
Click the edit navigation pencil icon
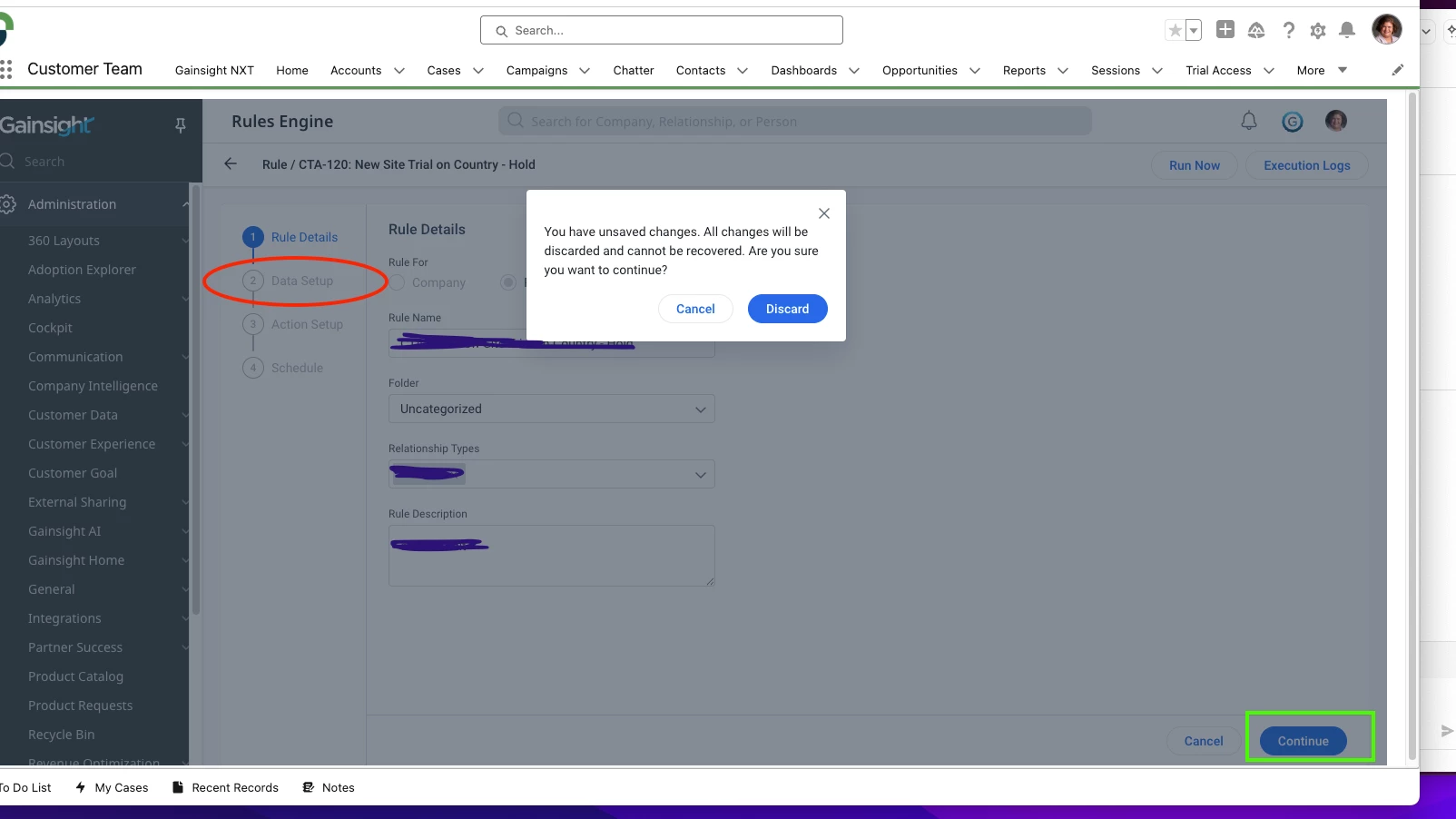[x=1398, y=69]
